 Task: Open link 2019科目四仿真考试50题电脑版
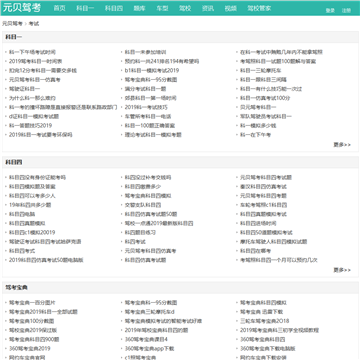[x=46, y=260]
